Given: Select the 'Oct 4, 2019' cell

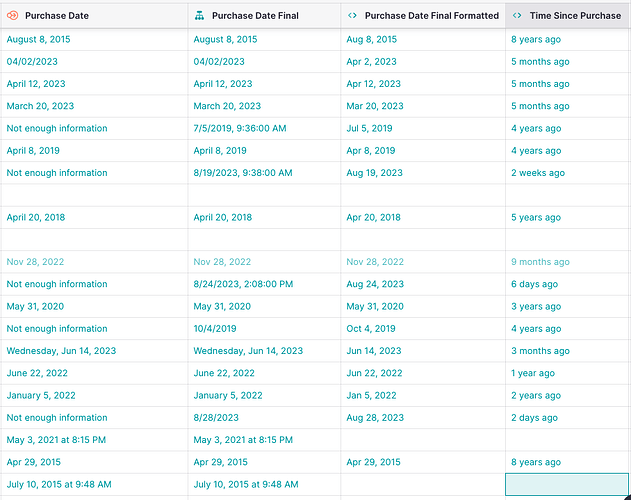Looking at the screenshot, I should point(423,329).
